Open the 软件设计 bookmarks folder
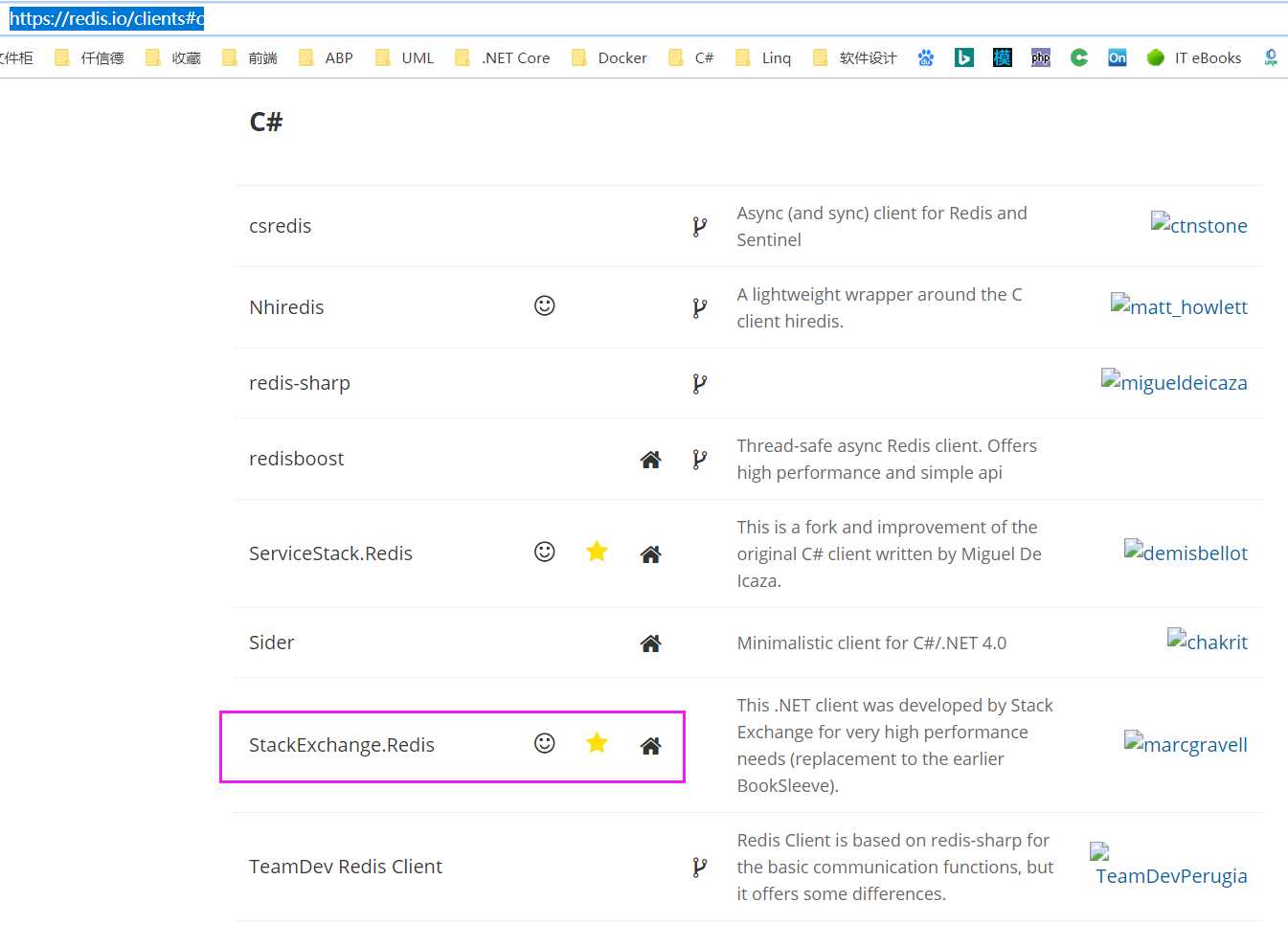Screen dimensions: 1288x925 tap(855, 57)
